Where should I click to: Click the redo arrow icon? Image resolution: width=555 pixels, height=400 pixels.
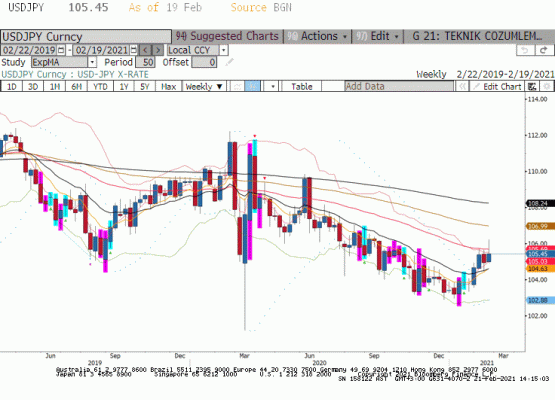click(544, 50)
